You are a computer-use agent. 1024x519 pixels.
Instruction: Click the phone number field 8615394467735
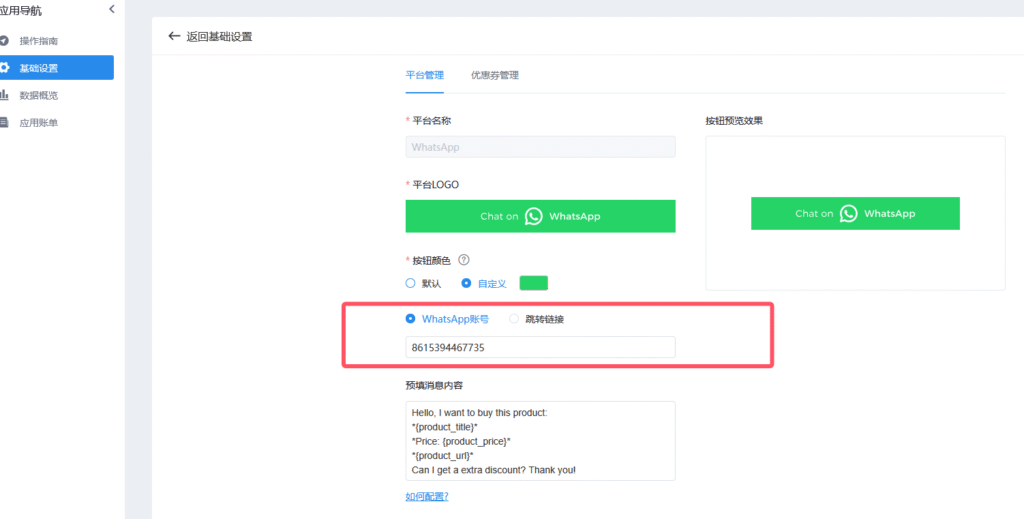[x=540, y=347]
